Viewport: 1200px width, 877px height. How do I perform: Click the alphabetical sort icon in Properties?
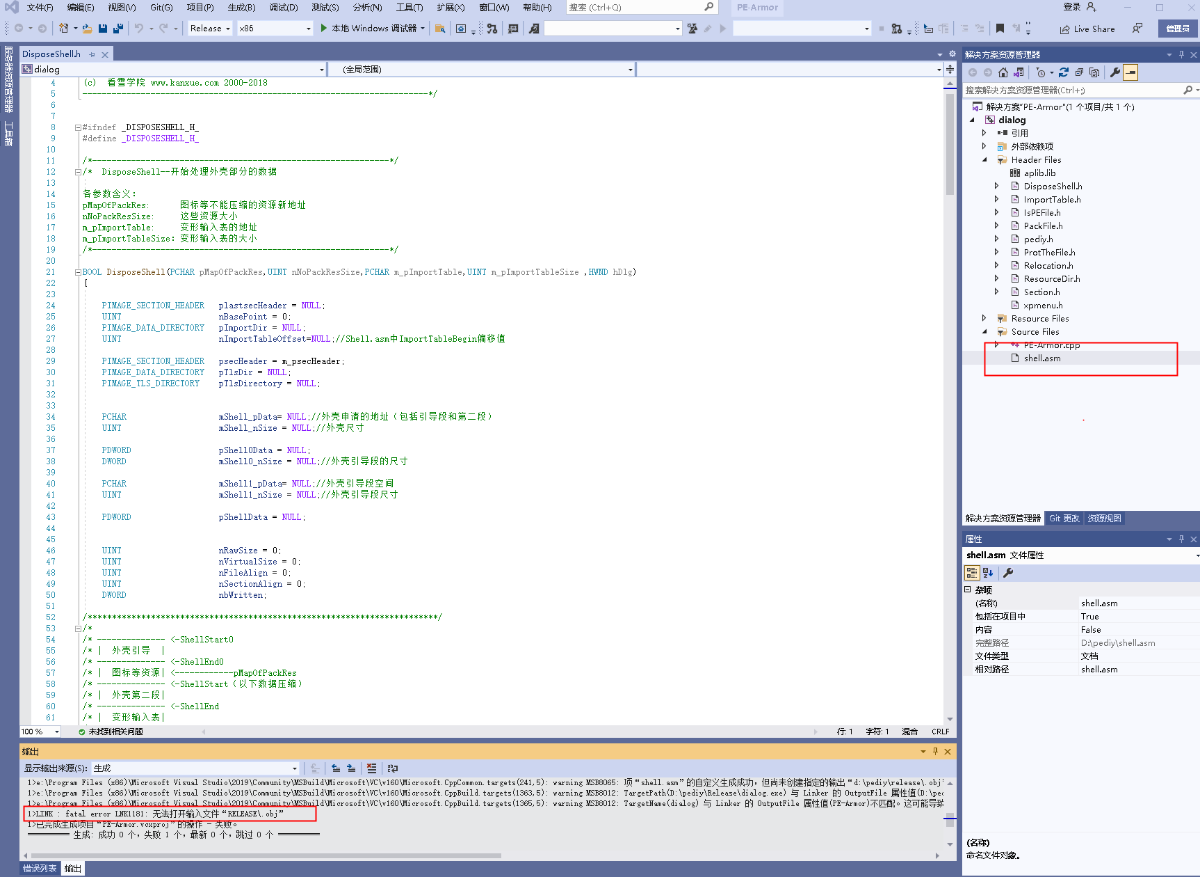(987, 573)
